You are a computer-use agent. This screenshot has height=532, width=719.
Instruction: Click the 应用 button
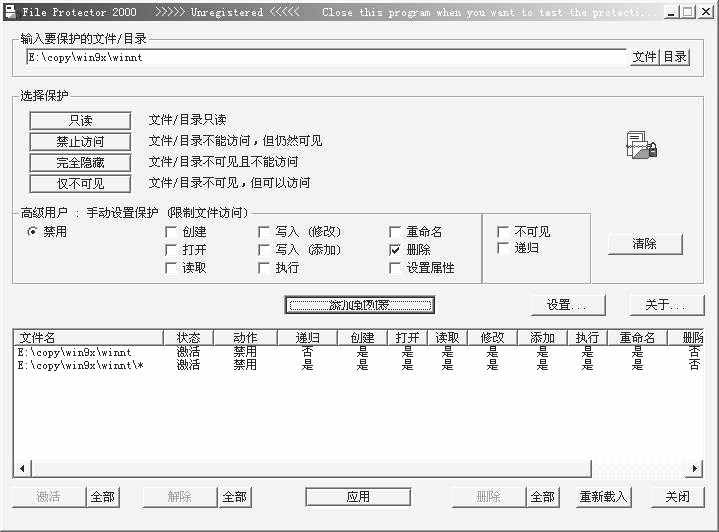point(358,497)
